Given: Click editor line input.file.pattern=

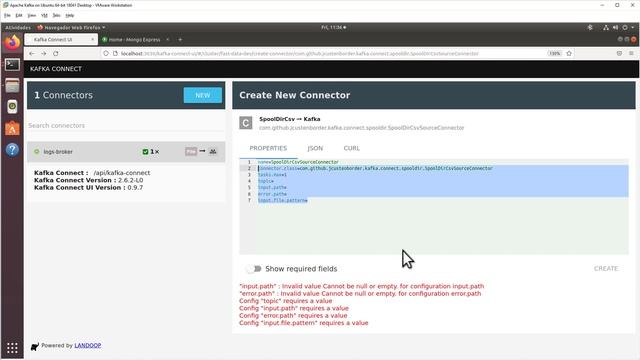Looking at the screenshot, I should (x=282, y=200).
